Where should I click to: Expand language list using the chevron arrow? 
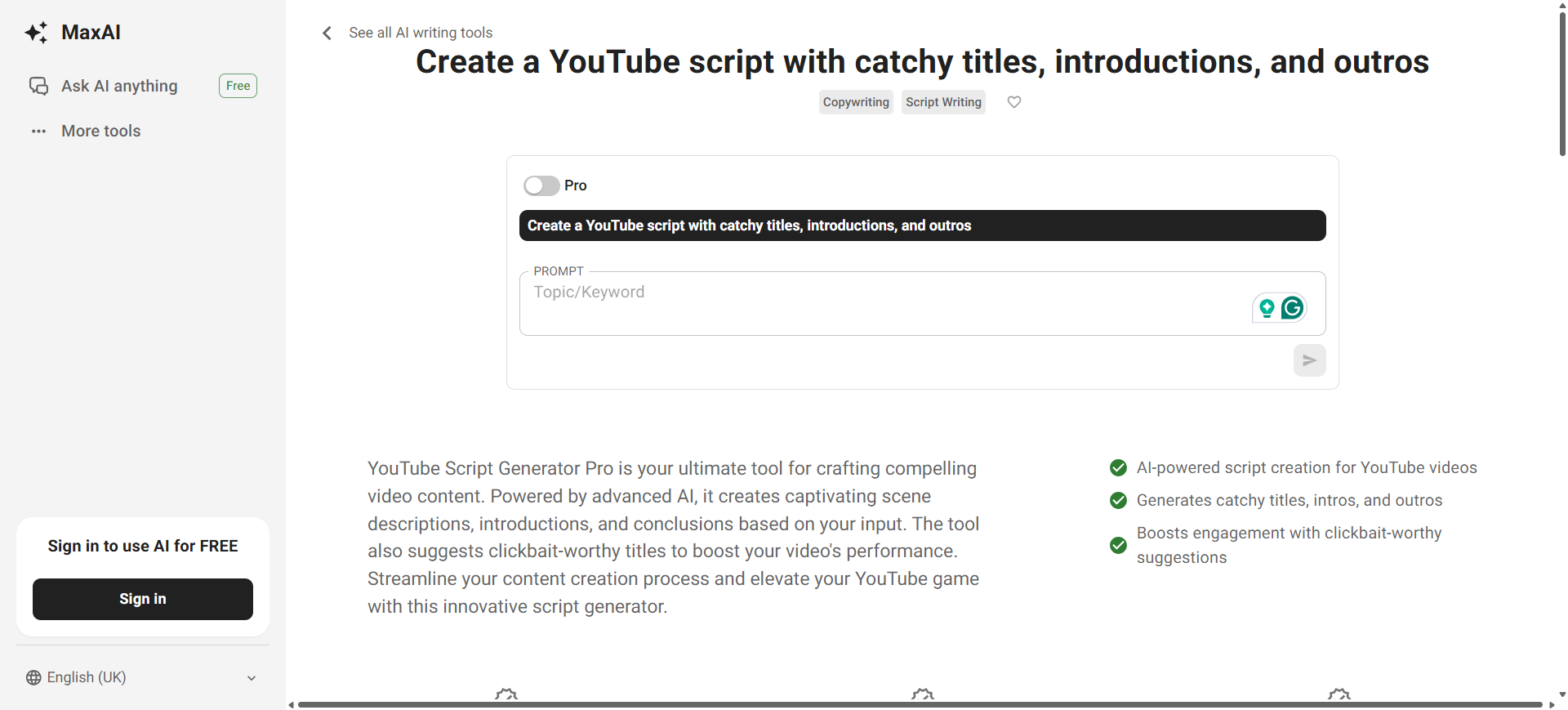point(252,678)
